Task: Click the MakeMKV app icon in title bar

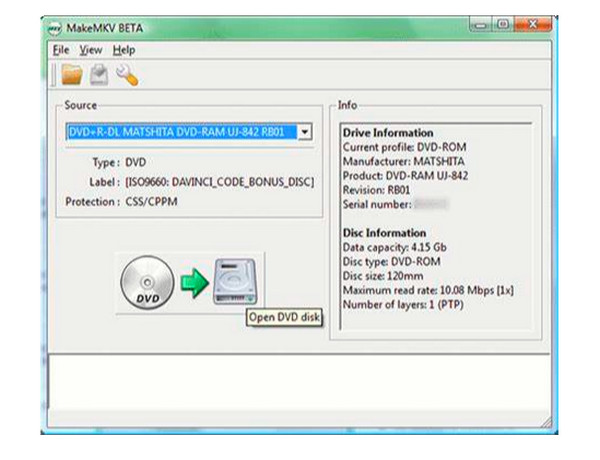Action: [54, 29]
